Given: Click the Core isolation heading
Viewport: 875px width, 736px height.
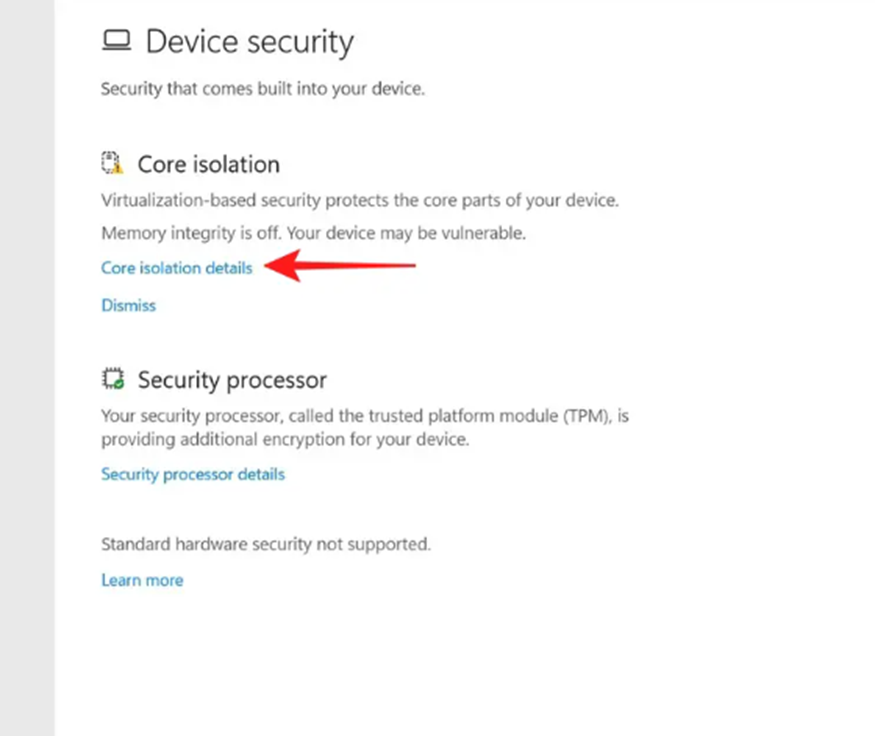Looking at the screenshot, I should (209, 165).
